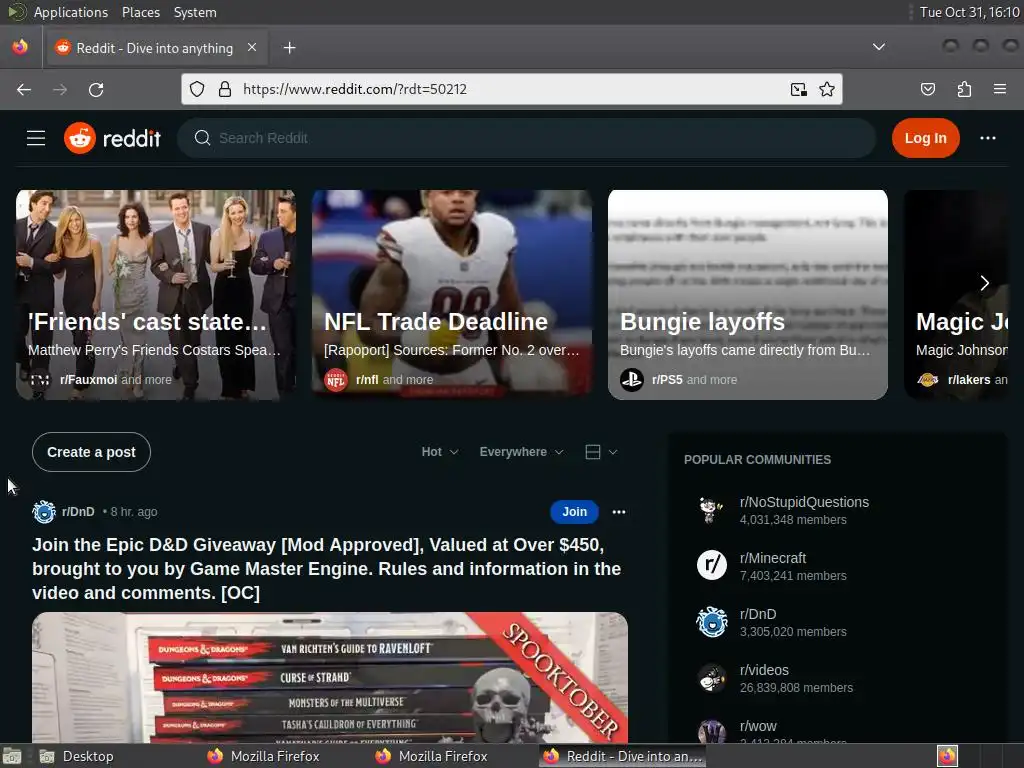Open the D&D post three-dot options
1024x768 pixels.
click(x=618, y=511)
